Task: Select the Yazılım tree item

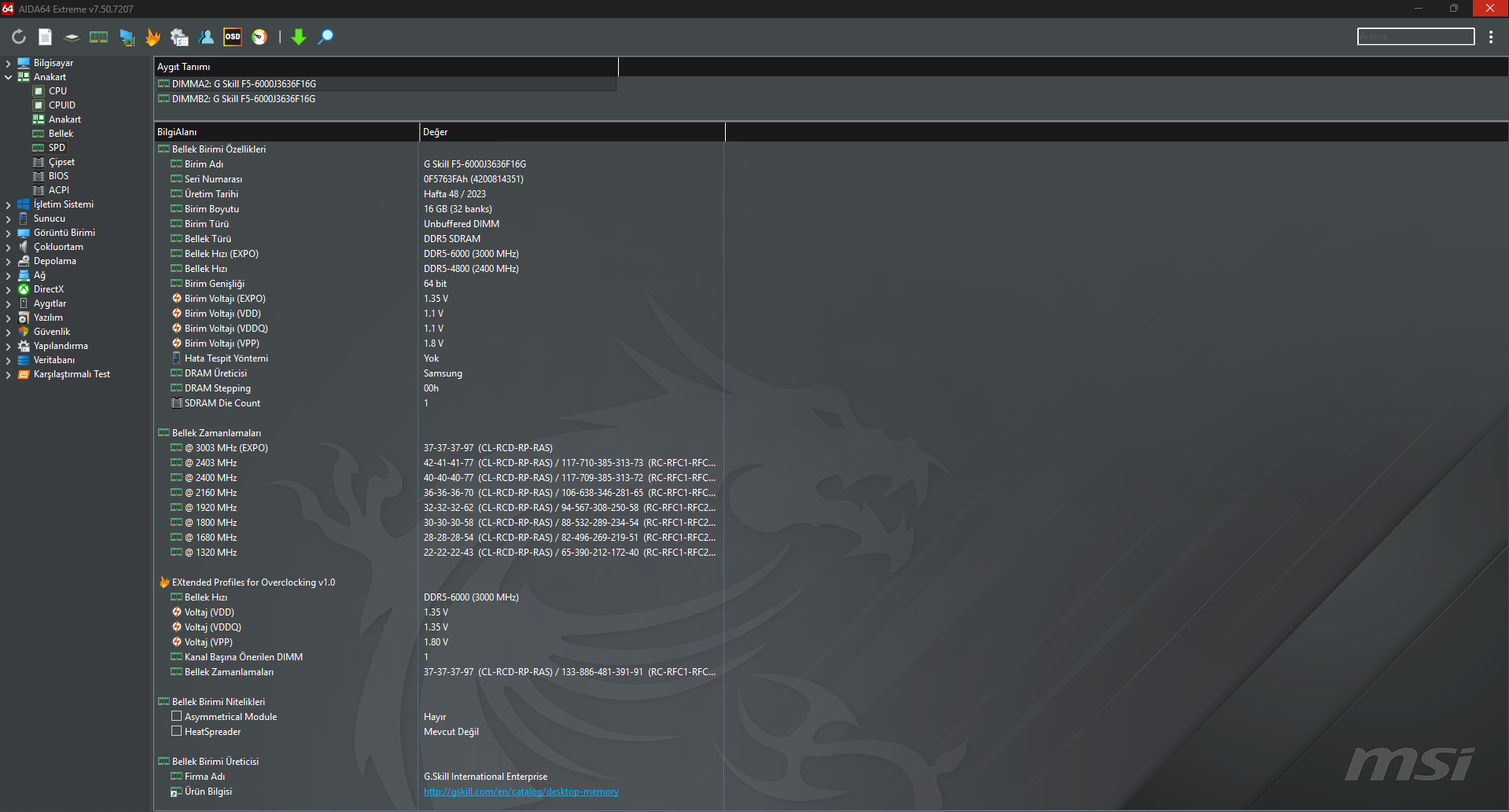Action: (48, 318)
